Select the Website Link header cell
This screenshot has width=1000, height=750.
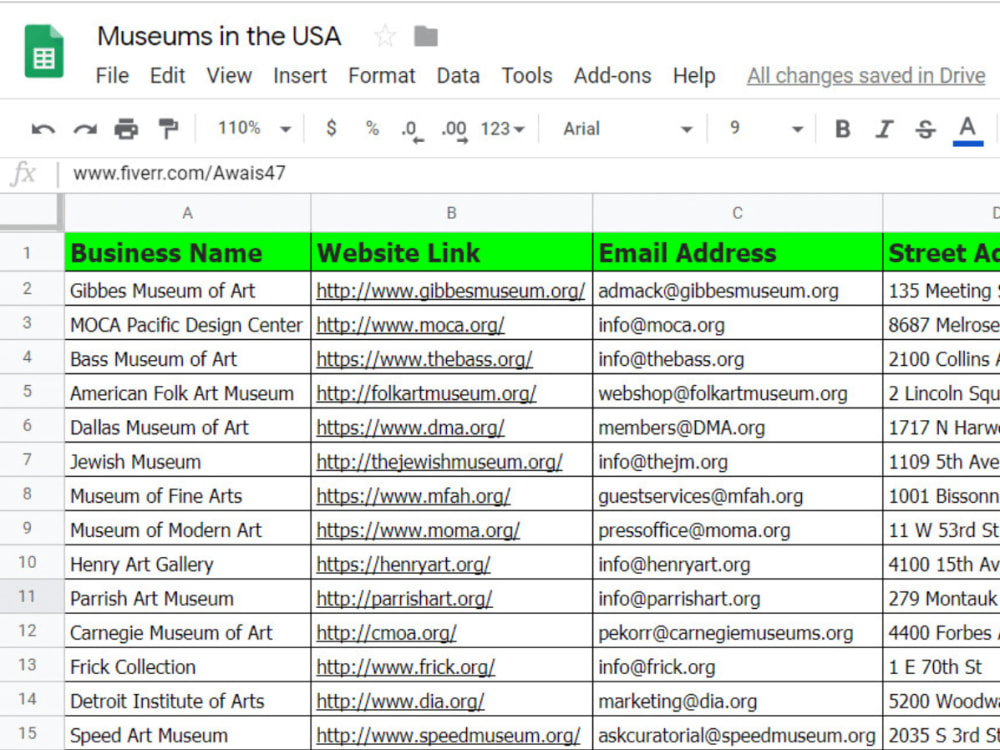click(452, 253)
